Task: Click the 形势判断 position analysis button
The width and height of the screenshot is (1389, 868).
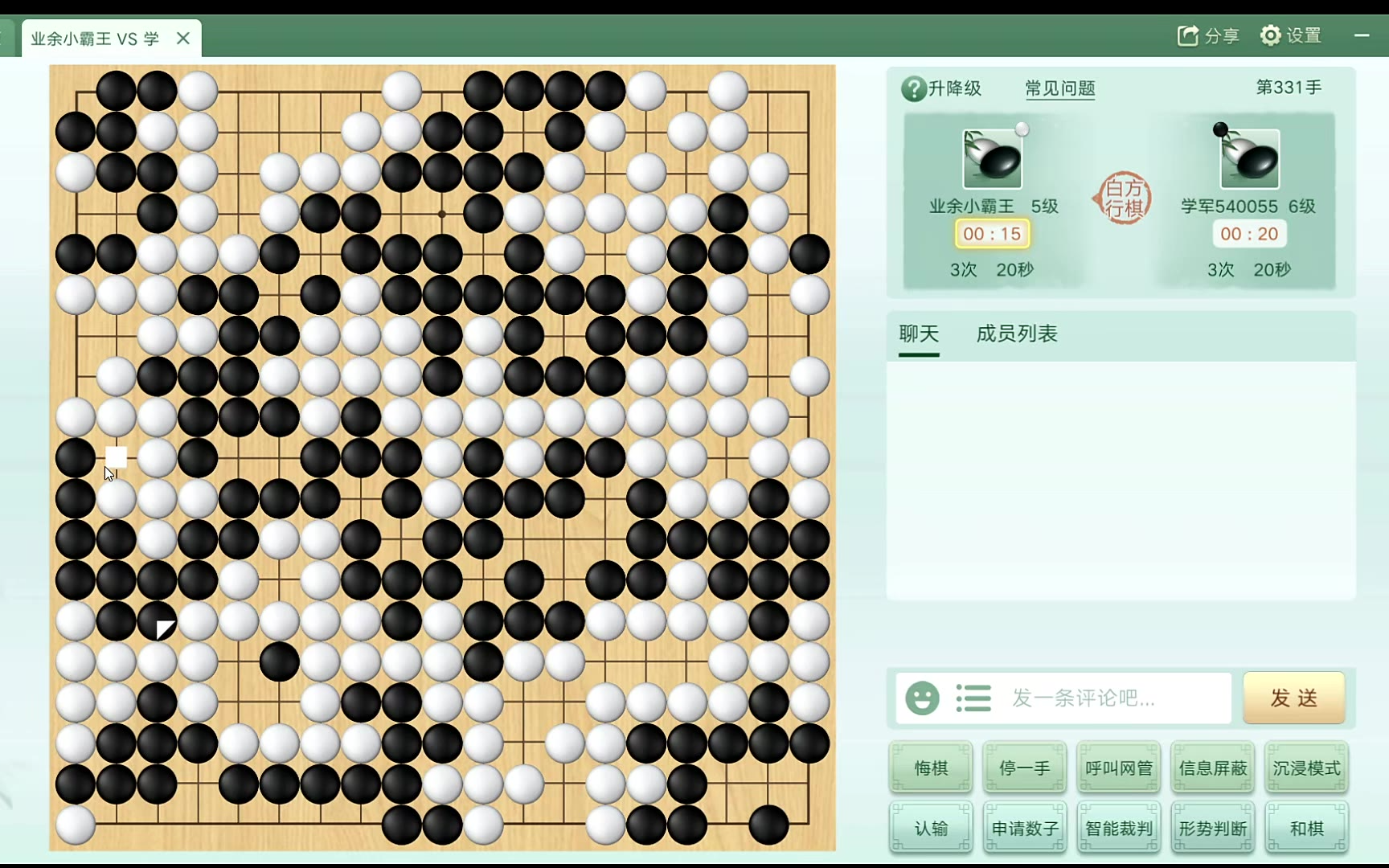Action: click(x=1213, y=828)
